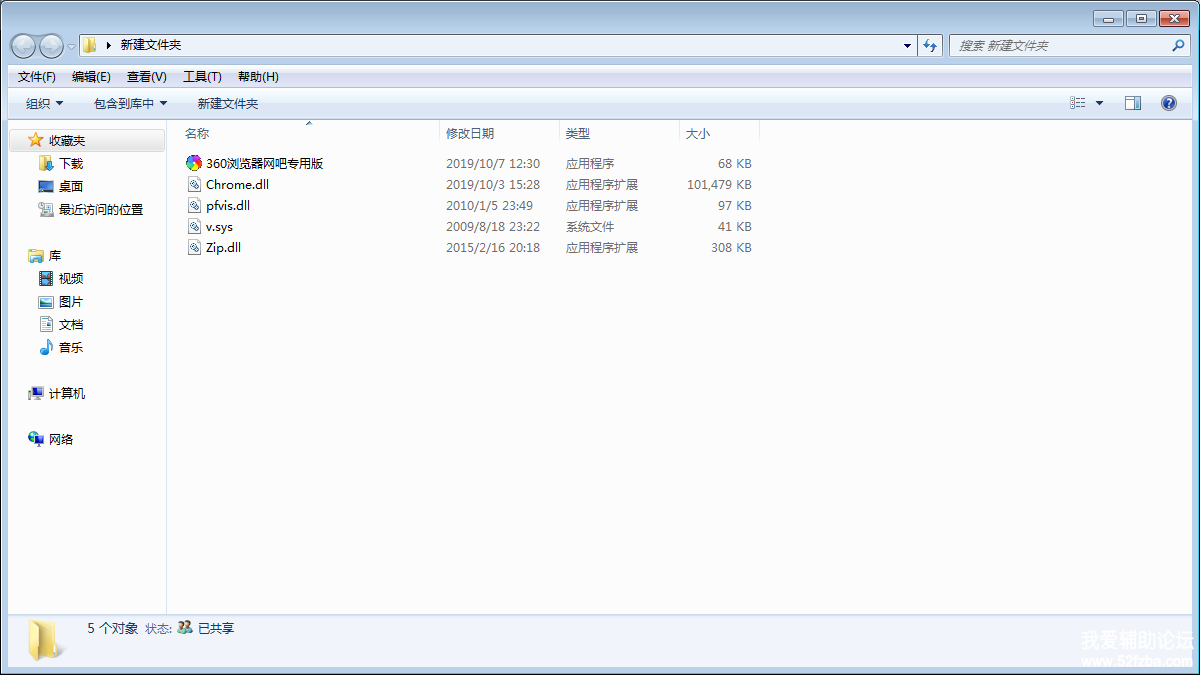1200x675 pixels.
Task: Open address bar history dropdown
Action: (907, 45)
